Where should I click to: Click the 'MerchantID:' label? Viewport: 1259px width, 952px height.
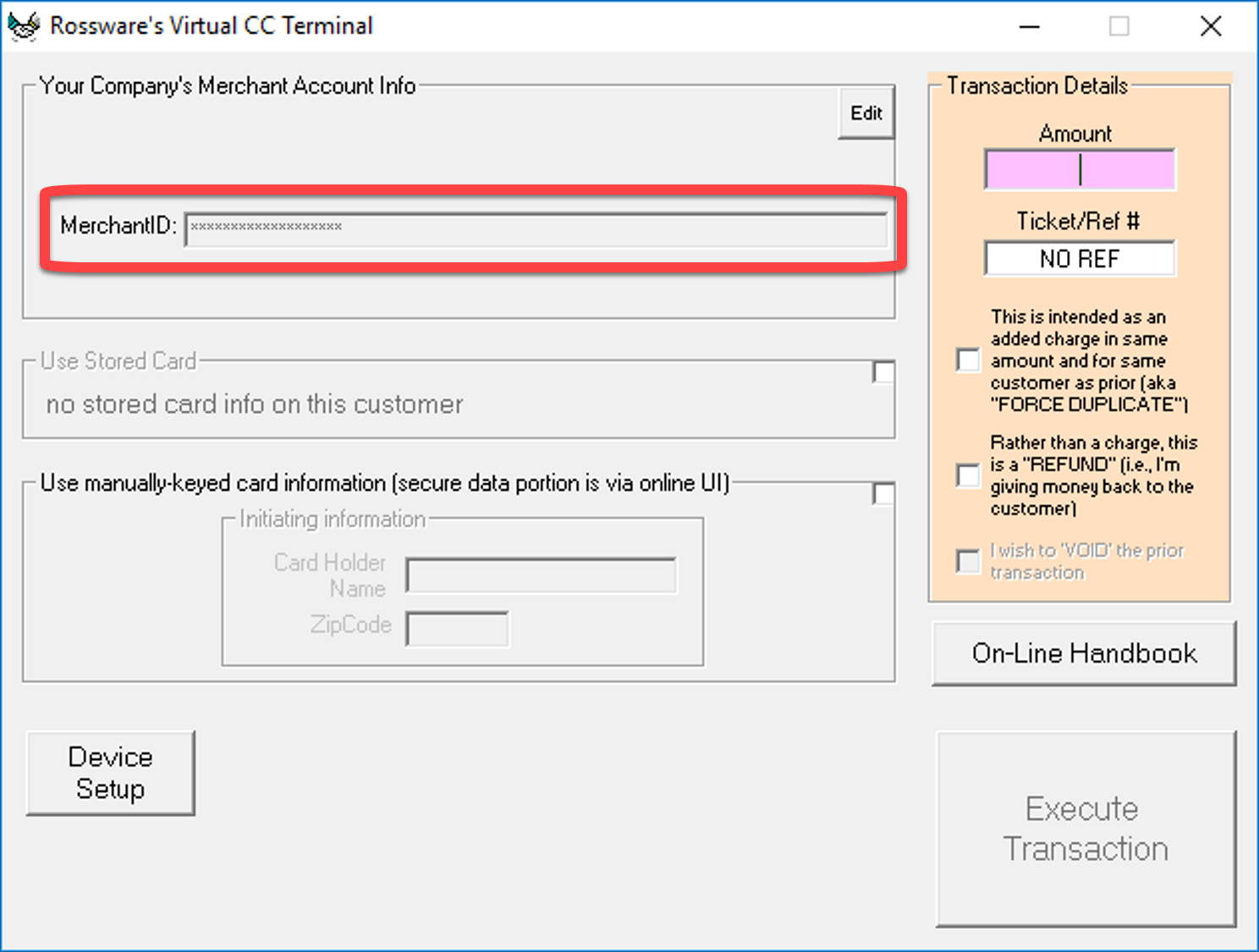click(x=118, y=225)
